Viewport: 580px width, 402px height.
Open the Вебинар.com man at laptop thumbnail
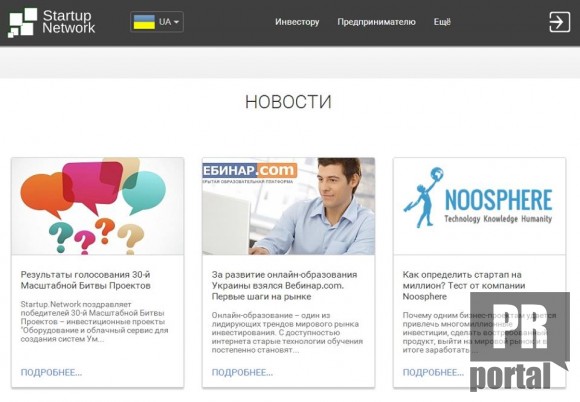289,206
